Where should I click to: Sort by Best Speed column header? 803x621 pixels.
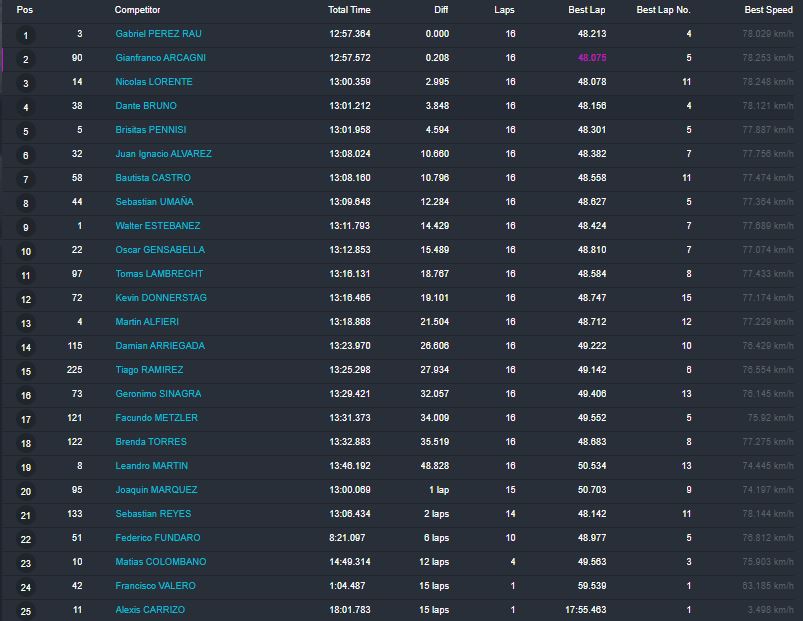(768, 10)
